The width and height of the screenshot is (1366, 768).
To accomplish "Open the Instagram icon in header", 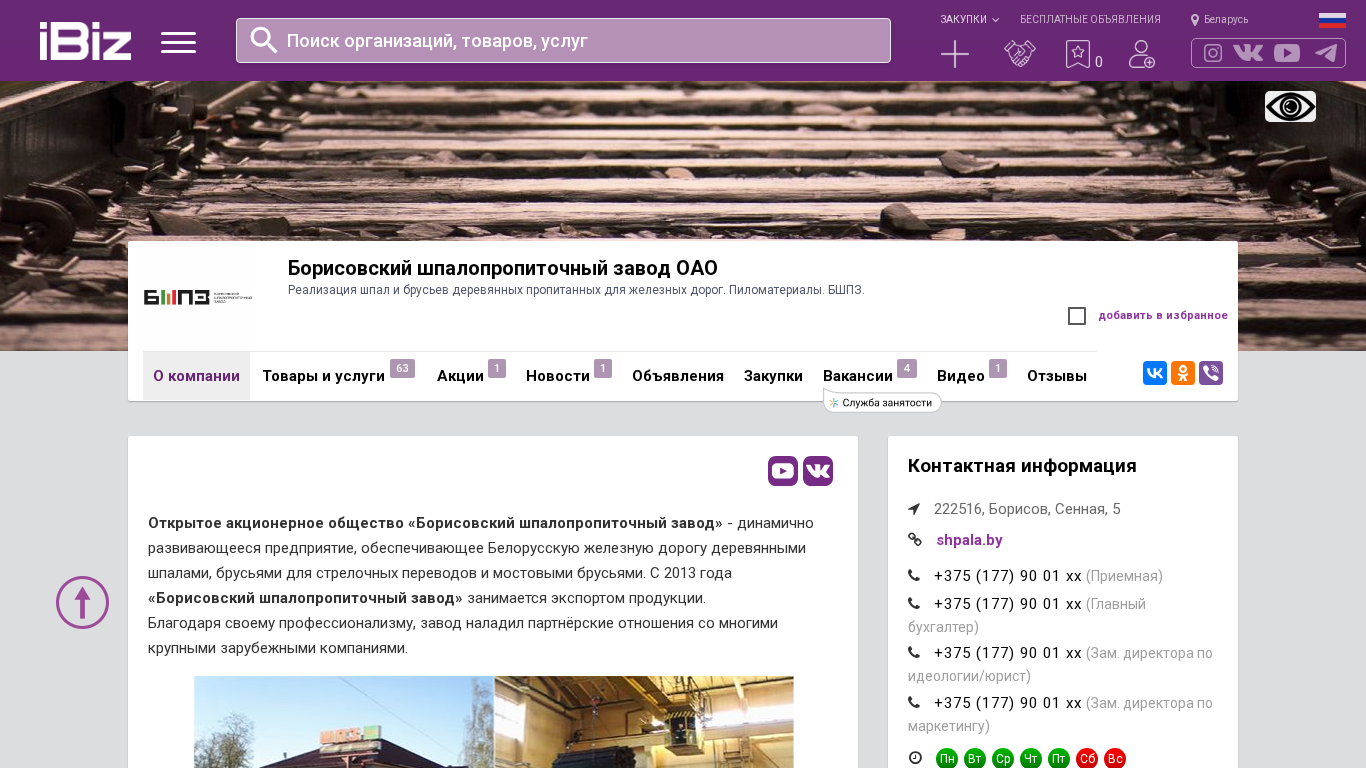I will (1213, 53).
